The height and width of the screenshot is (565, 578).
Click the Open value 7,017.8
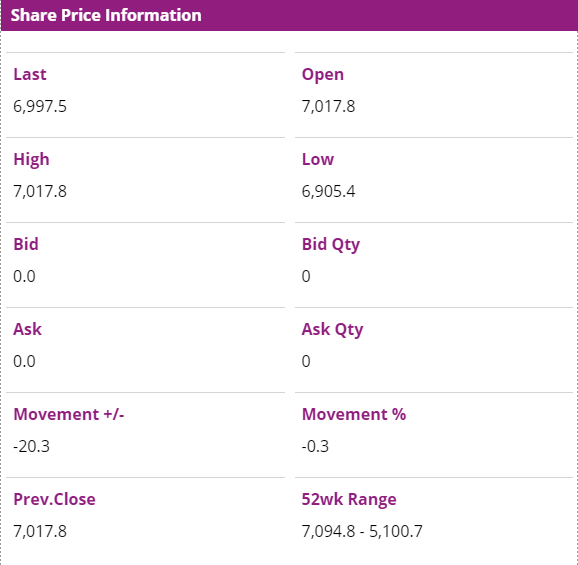coord(328,107)
